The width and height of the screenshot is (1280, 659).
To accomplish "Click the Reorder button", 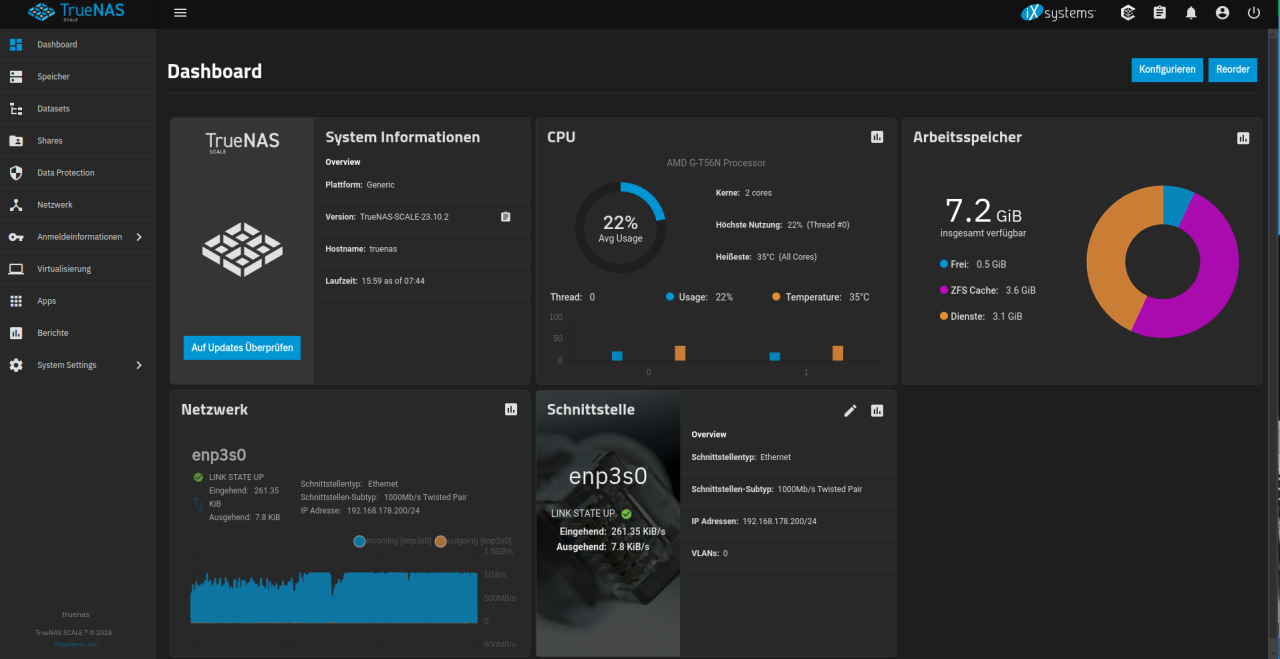I will (1233, 70).
